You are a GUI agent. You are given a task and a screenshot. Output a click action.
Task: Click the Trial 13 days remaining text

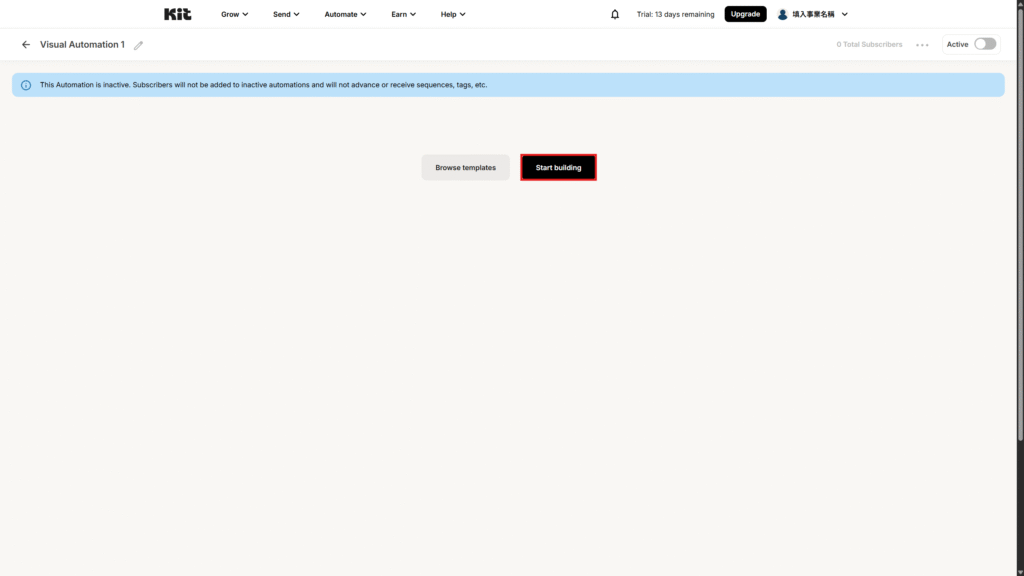click(675, 14)
